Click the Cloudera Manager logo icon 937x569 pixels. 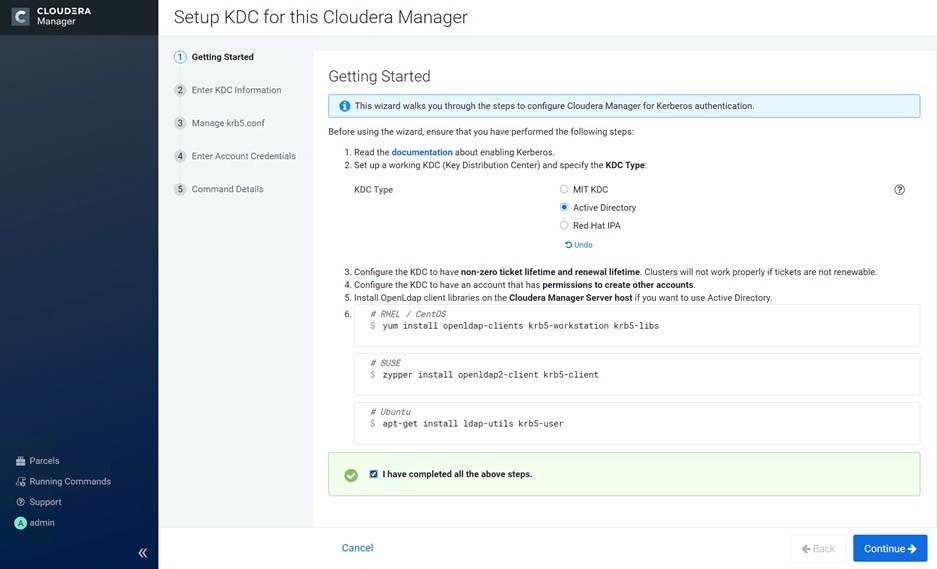[20, 16]
